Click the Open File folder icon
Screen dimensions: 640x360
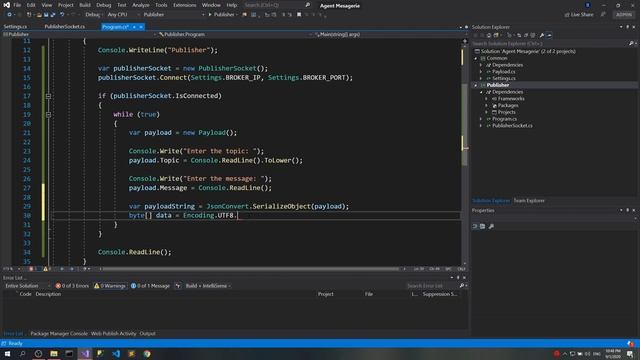39,15
